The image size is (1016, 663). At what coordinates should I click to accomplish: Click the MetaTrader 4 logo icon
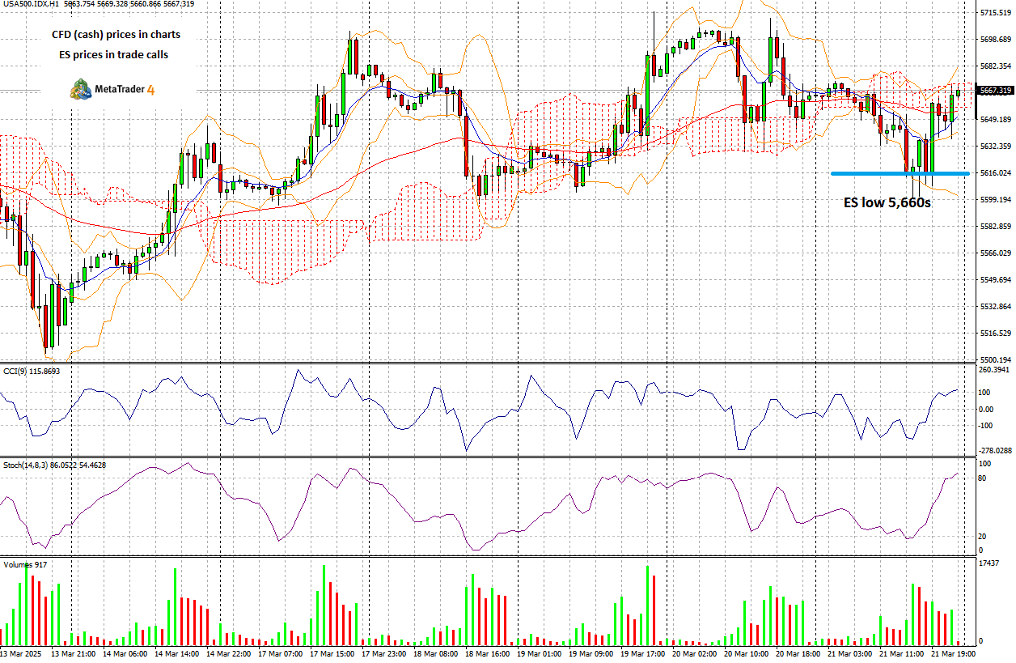tap(80, 89)
